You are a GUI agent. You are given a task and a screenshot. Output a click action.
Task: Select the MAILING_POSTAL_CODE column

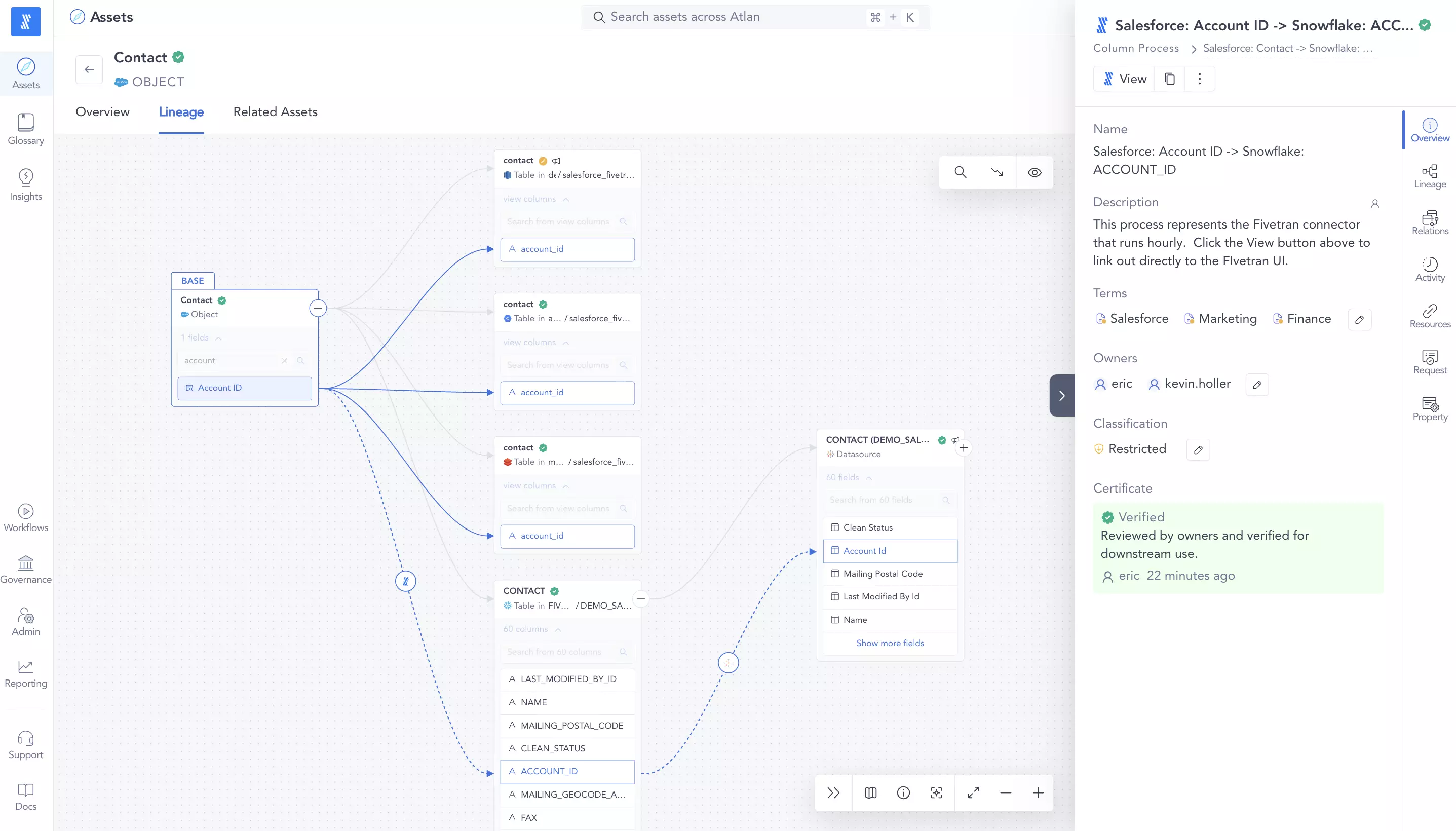567,726
